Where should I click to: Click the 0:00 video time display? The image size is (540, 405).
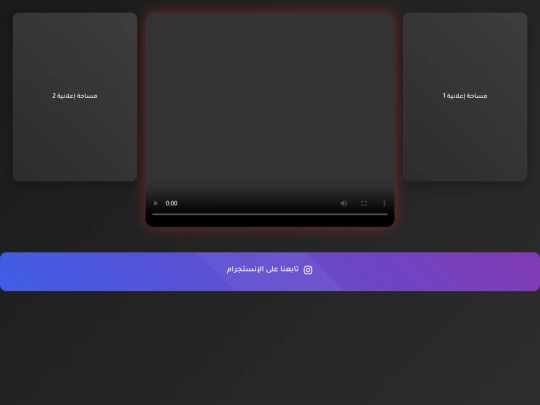pyautogui.click(x=172, y=204)
